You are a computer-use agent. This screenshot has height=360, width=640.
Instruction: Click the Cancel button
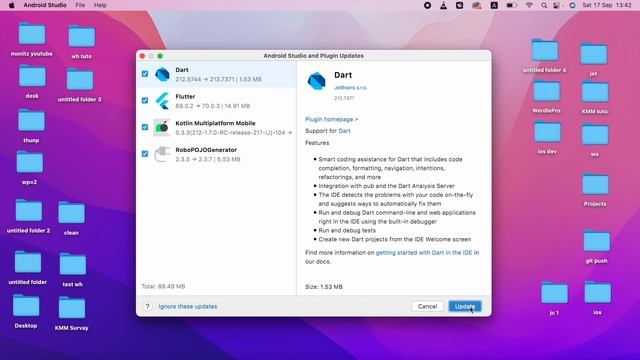[427, 306]
